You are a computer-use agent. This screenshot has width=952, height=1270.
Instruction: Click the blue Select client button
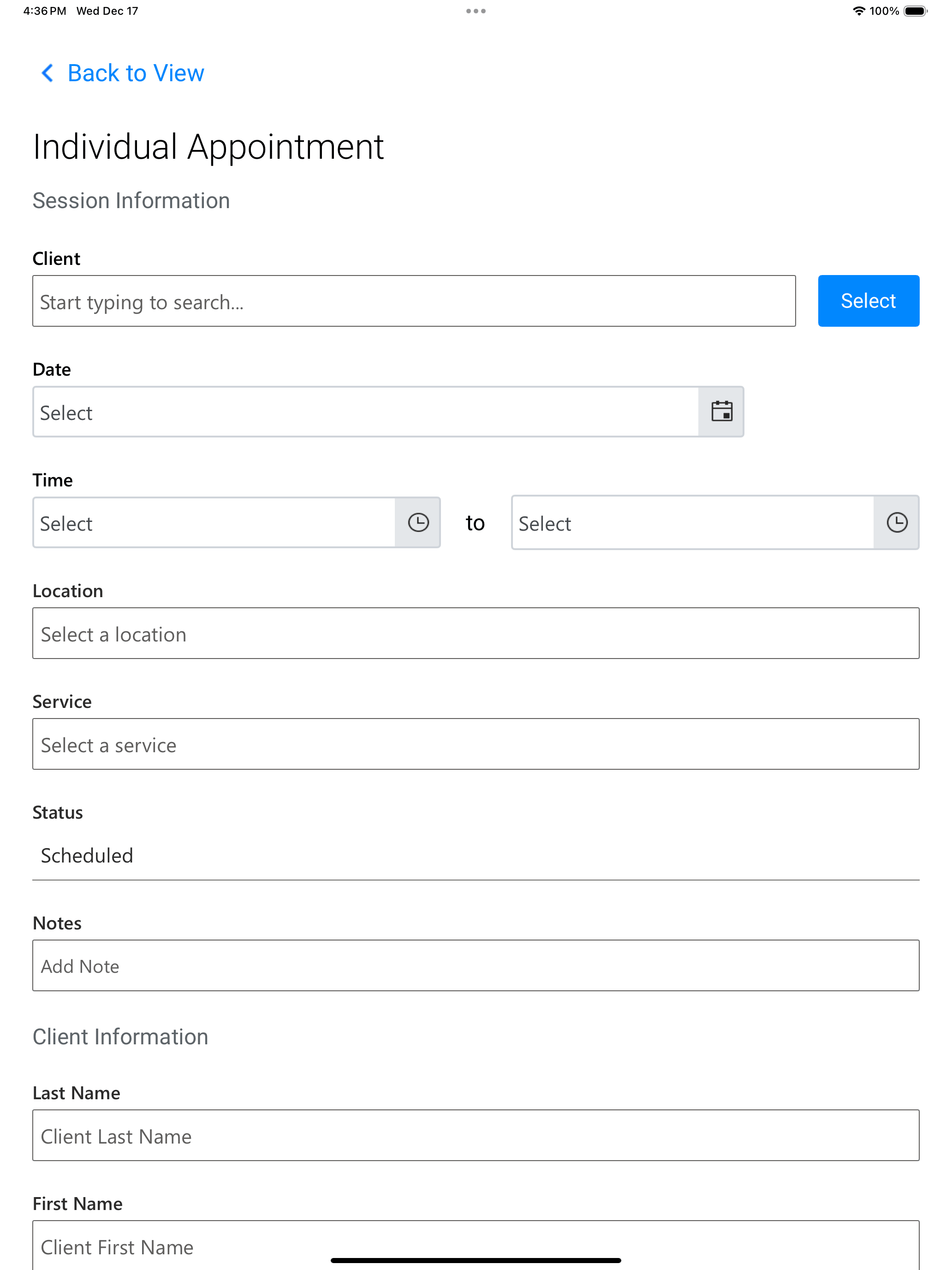(868, 301)
